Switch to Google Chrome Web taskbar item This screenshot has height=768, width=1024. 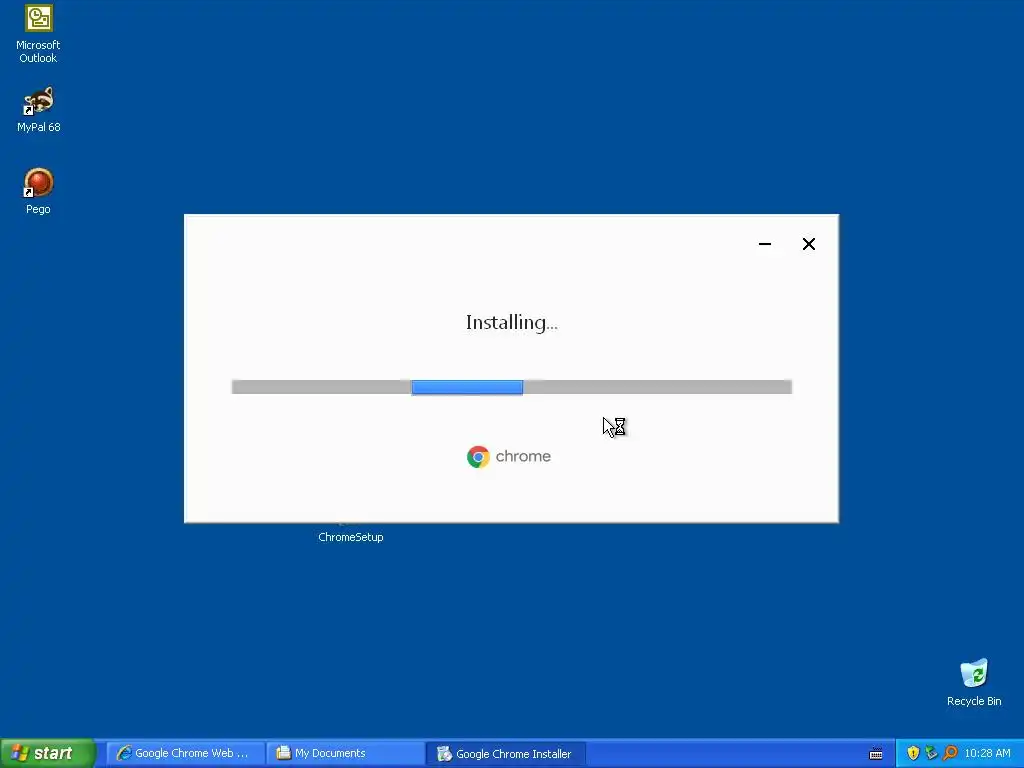pyautogui.click(x=185, y=753)
